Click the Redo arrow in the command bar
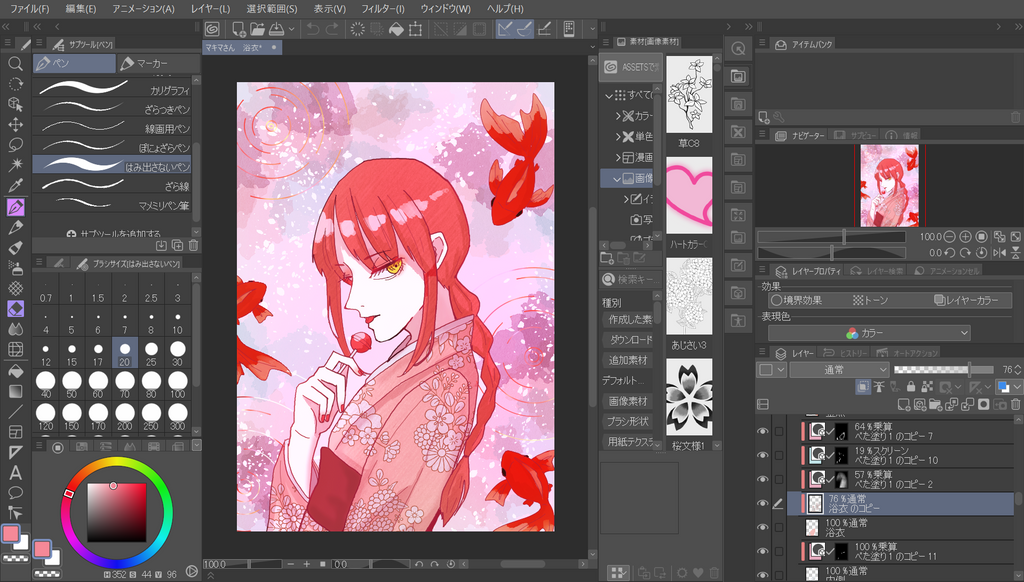 point(332,29)
